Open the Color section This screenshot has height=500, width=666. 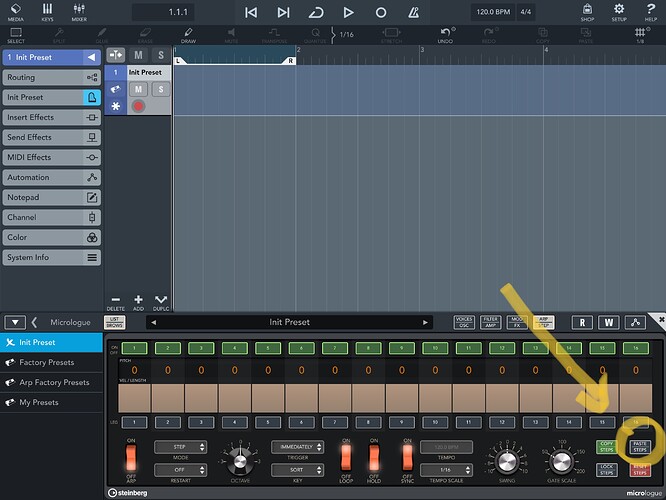(x=51, y=237)
